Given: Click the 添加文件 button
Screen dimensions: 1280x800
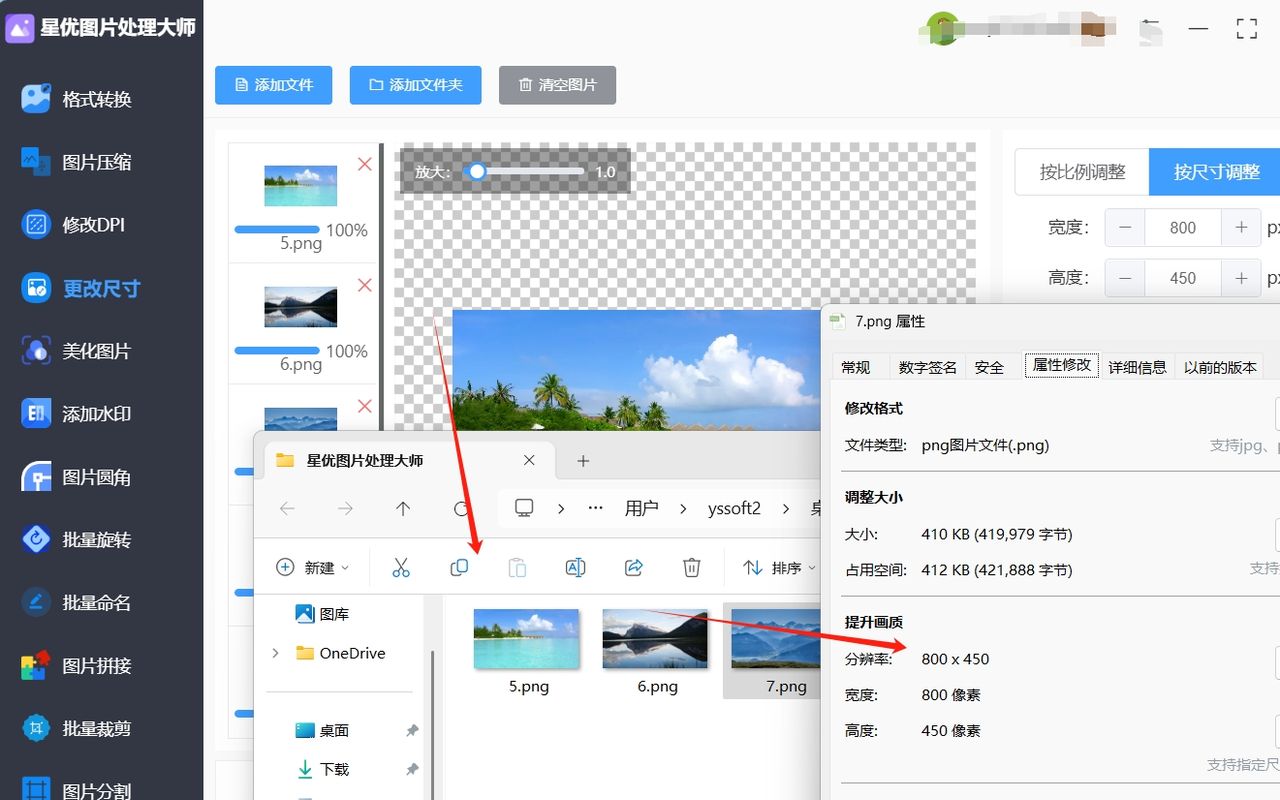Looking at the screenshot, I should (273, 85).
